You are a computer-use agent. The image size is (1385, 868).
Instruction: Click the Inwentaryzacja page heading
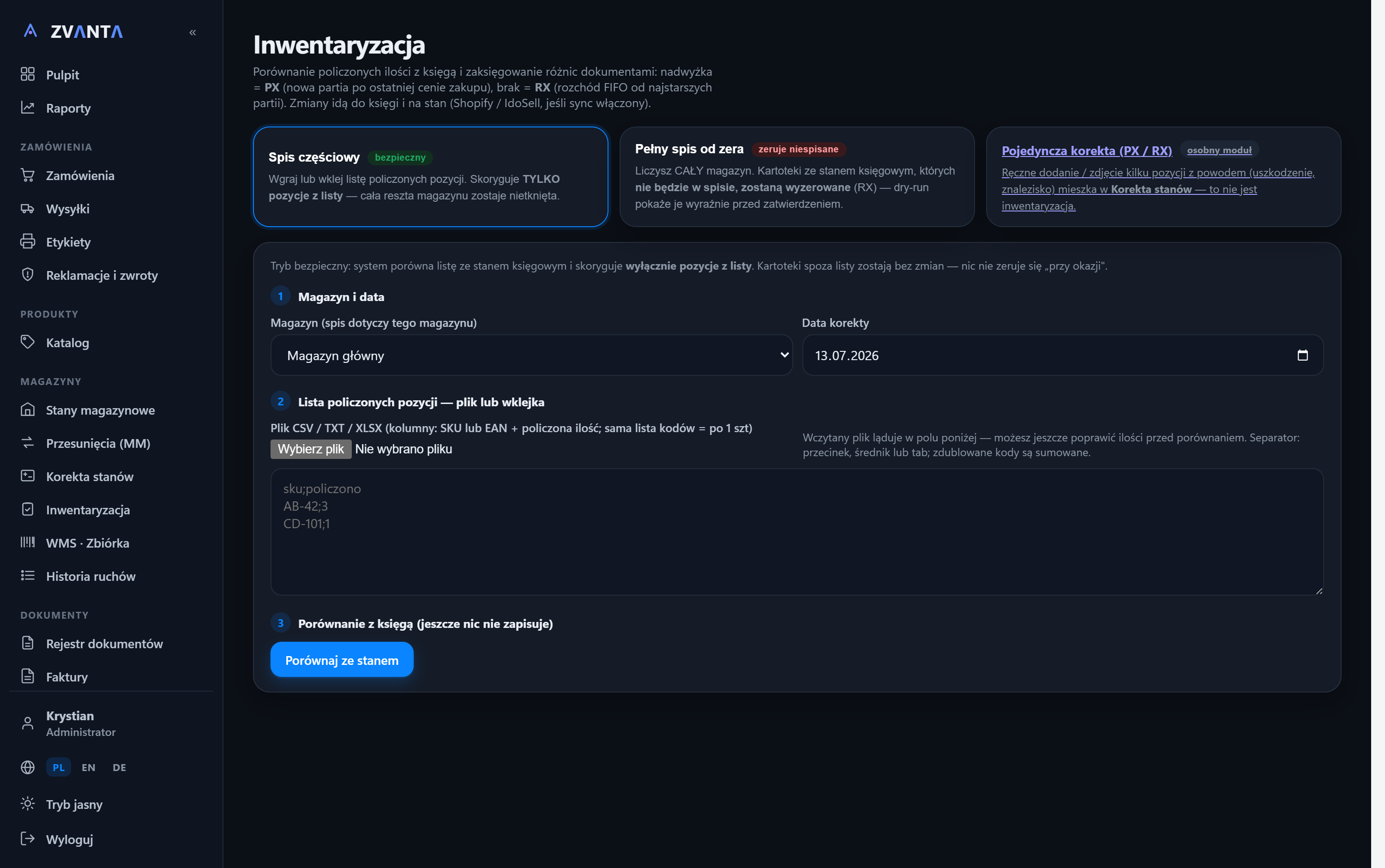339,45
